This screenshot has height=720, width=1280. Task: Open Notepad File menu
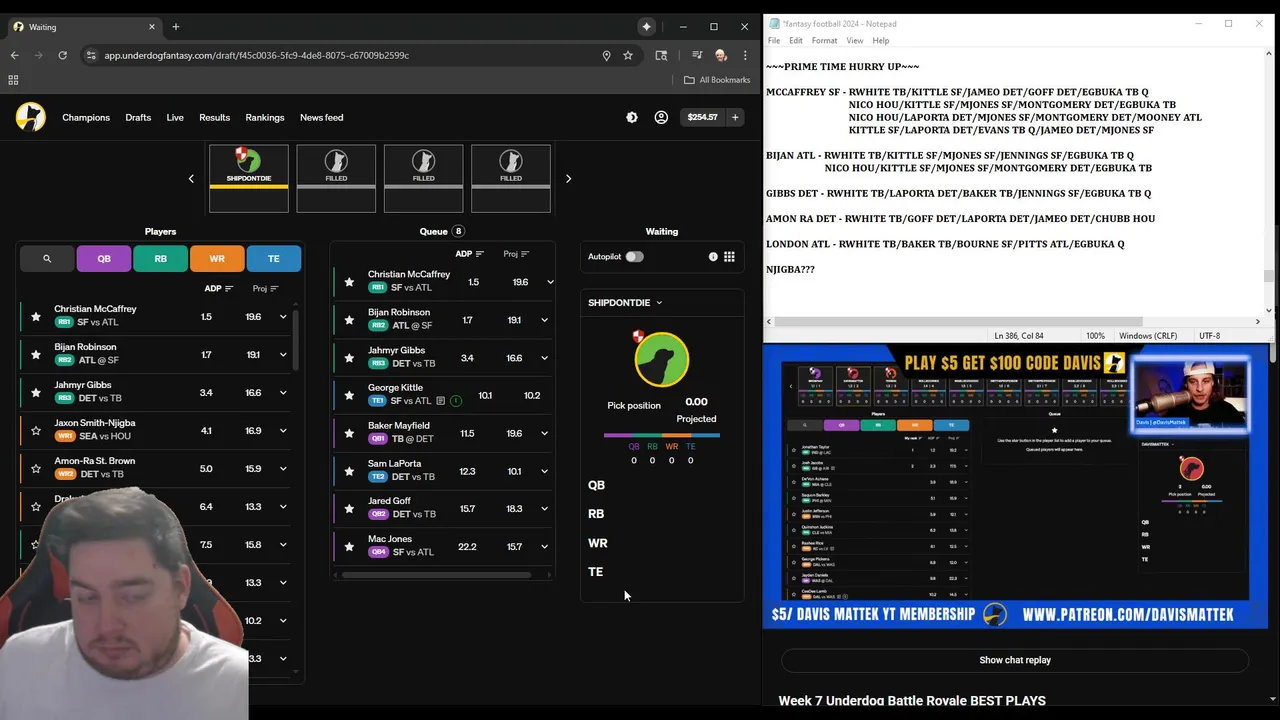pos(774,41)
